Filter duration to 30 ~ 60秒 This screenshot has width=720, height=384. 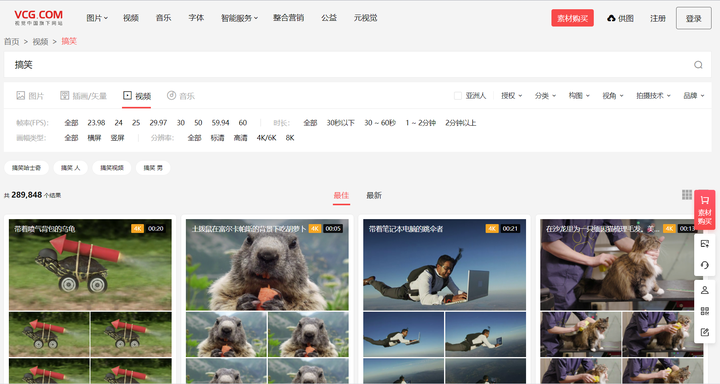click(x=380, y=123)
